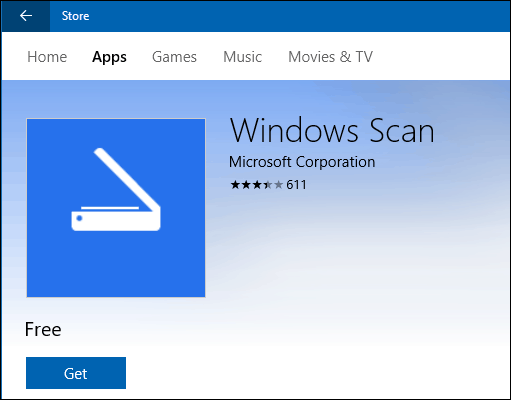The width and height of the screenshot is (511, 400).
Task: Click the Windows Scan app title
Action: [x=332, y=131]
